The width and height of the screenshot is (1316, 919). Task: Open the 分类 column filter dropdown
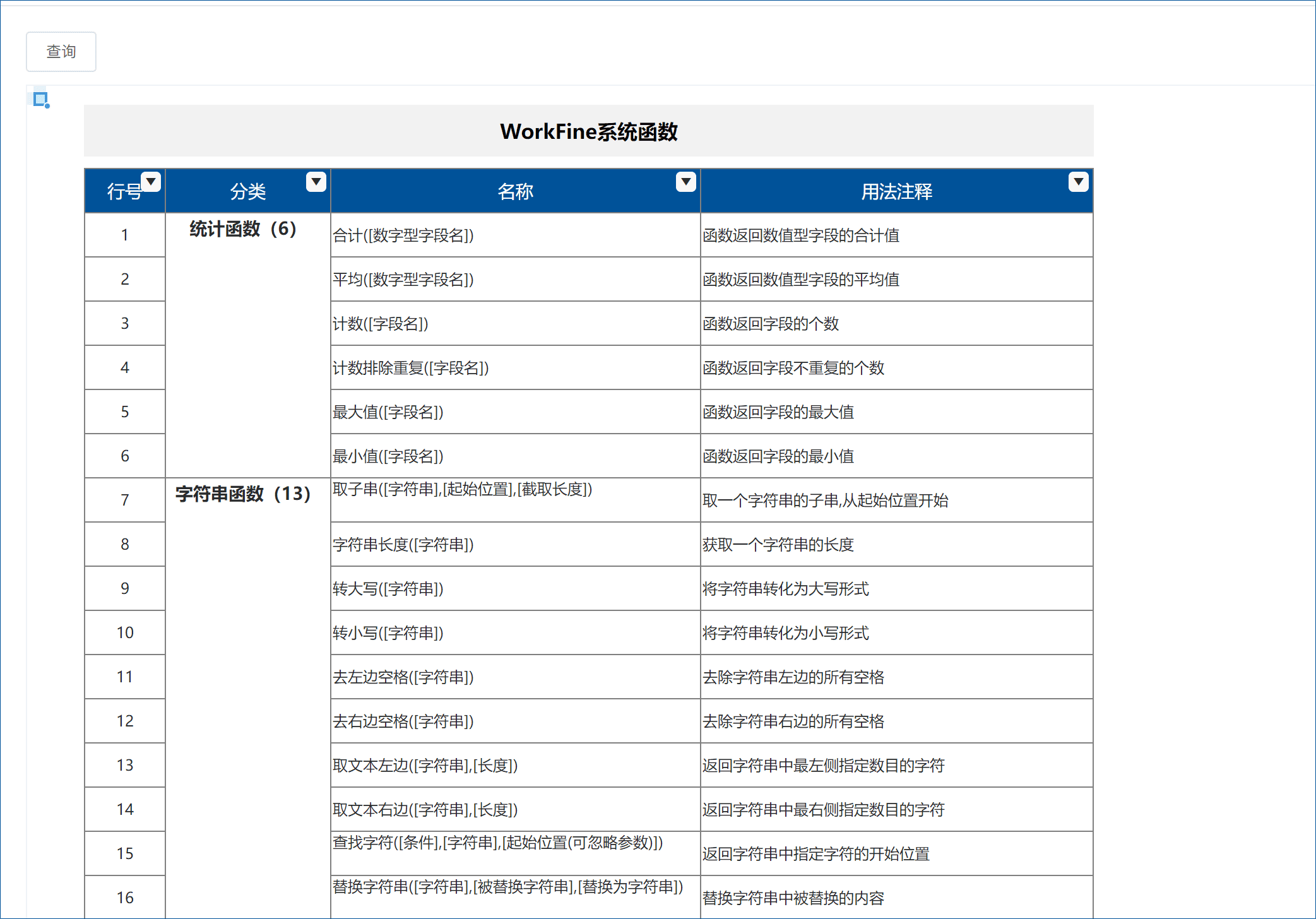[x=316, y=182]
